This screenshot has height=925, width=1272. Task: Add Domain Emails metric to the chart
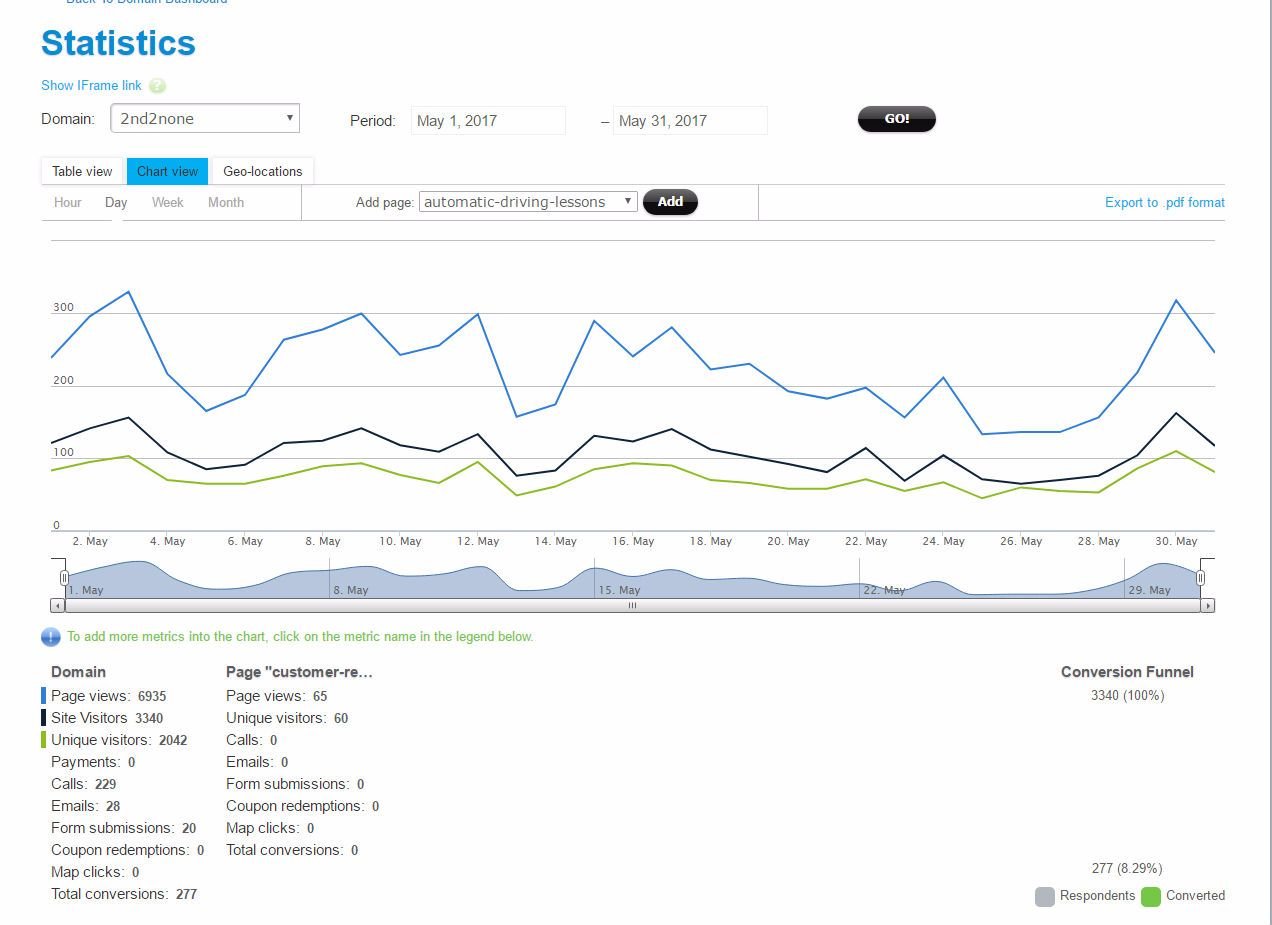pyautogui.click(x=86, y=806)
